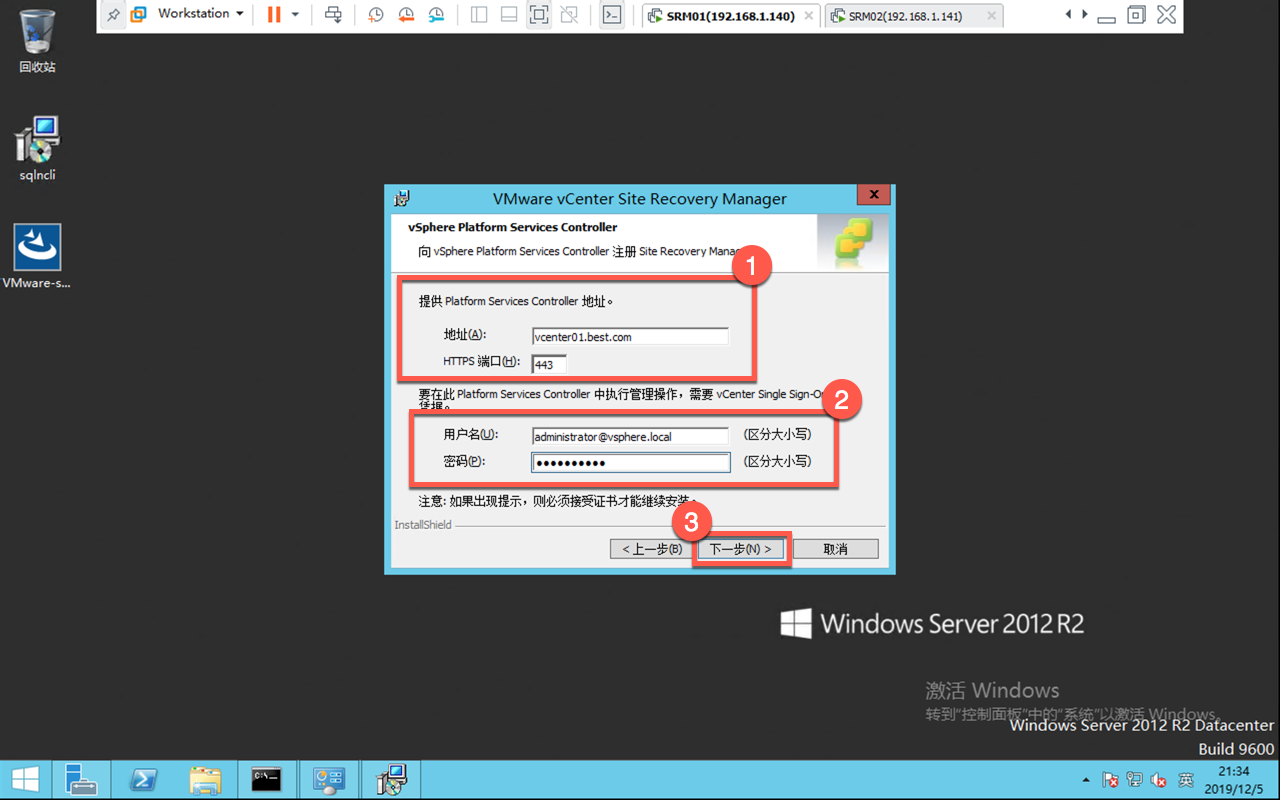Open File Explorer from the taskbar
Image resolution: width=1280 pixels, height=800 pixels.
[205, 780]
